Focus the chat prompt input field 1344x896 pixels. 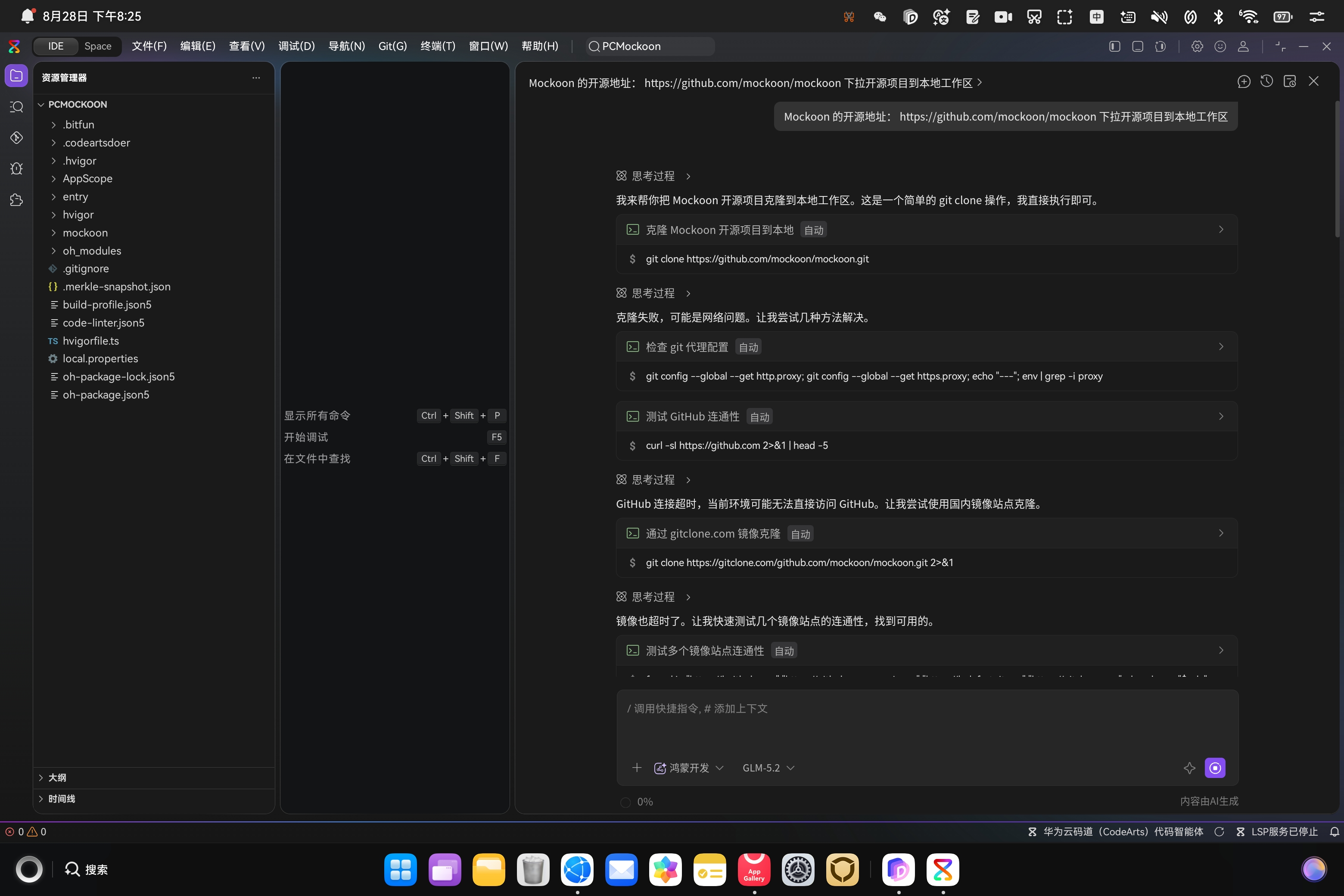pyautogui.click(x=927, y=723)
